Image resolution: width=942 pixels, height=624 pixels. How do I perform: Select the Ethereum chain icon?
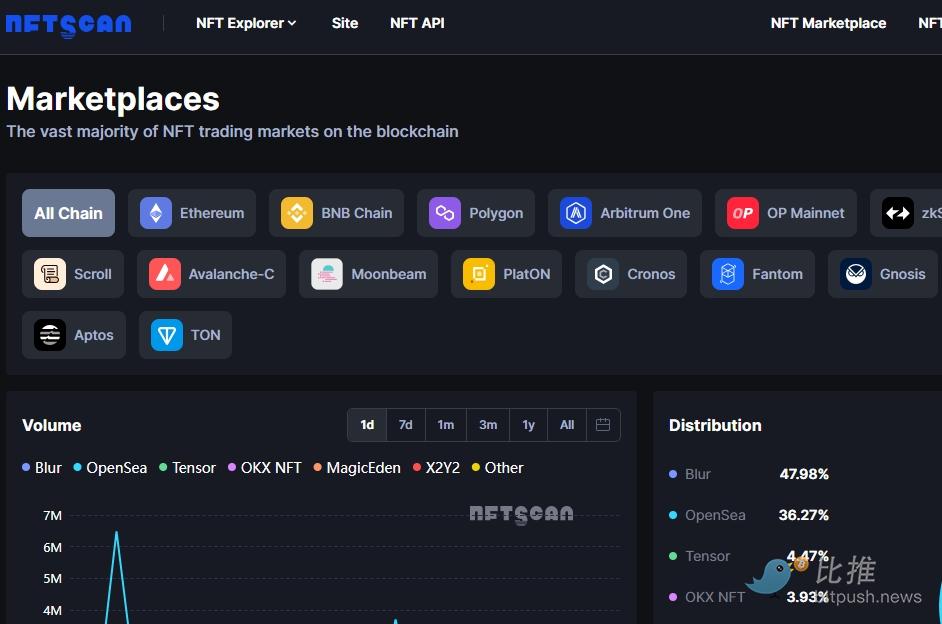tap(156, 213)
